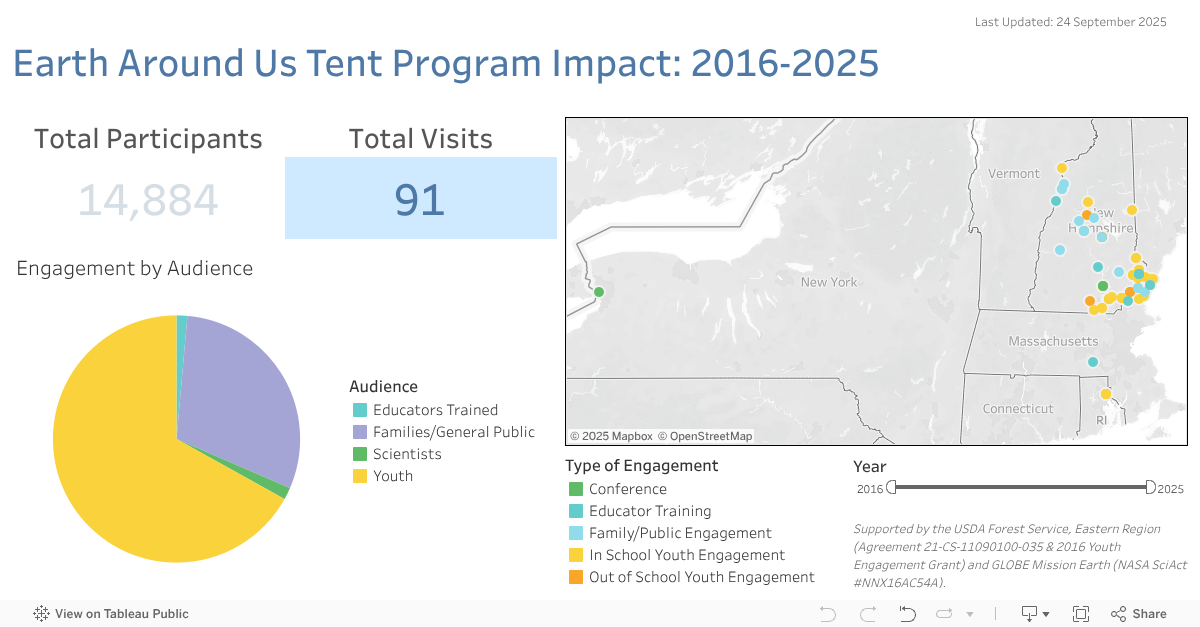
Task: Click the Last Updated date text
Action: (1070, 22)
